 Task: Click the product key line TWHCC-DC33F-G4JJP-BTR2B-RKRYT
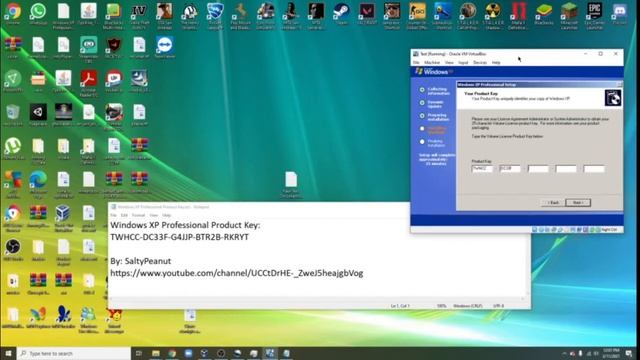tap(179, 237)
